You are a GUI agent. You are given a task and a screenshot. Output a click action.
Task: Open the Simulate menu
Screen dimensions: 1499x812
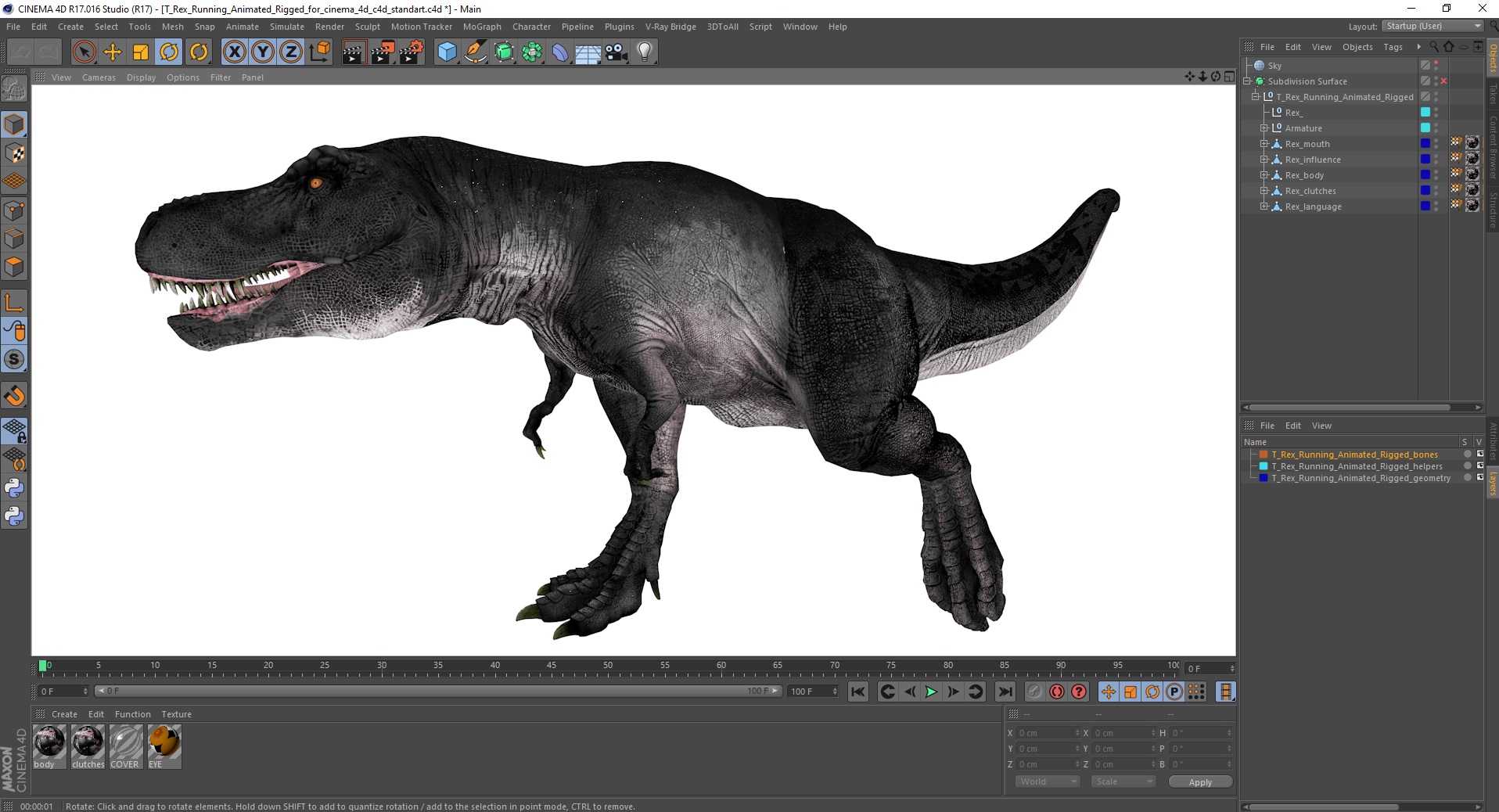coord(287,27)
